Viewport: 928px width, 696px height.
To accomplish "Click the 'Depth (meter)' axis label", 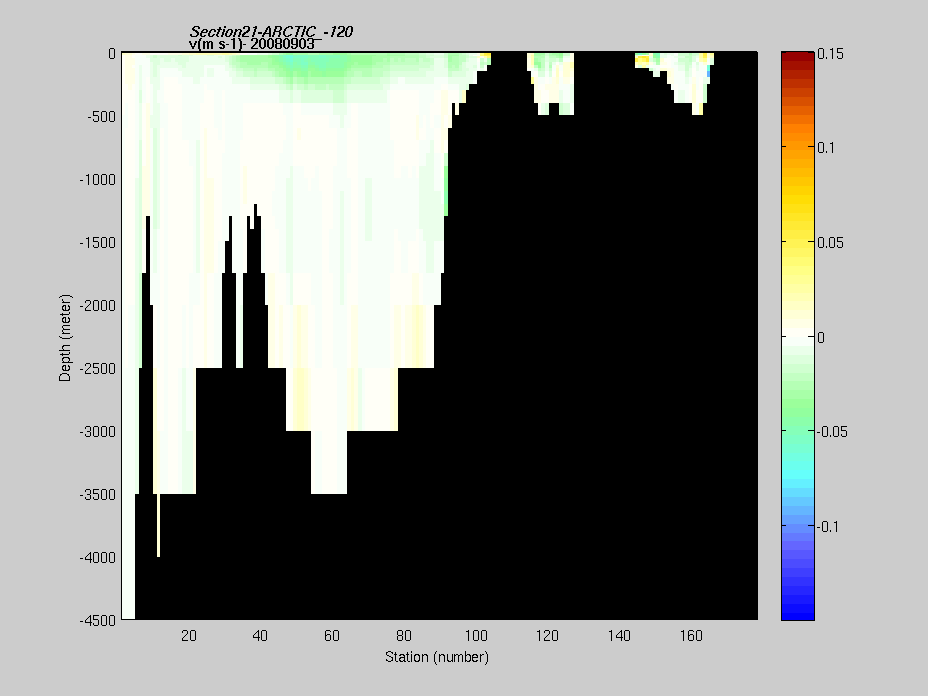I will (65, 337).
